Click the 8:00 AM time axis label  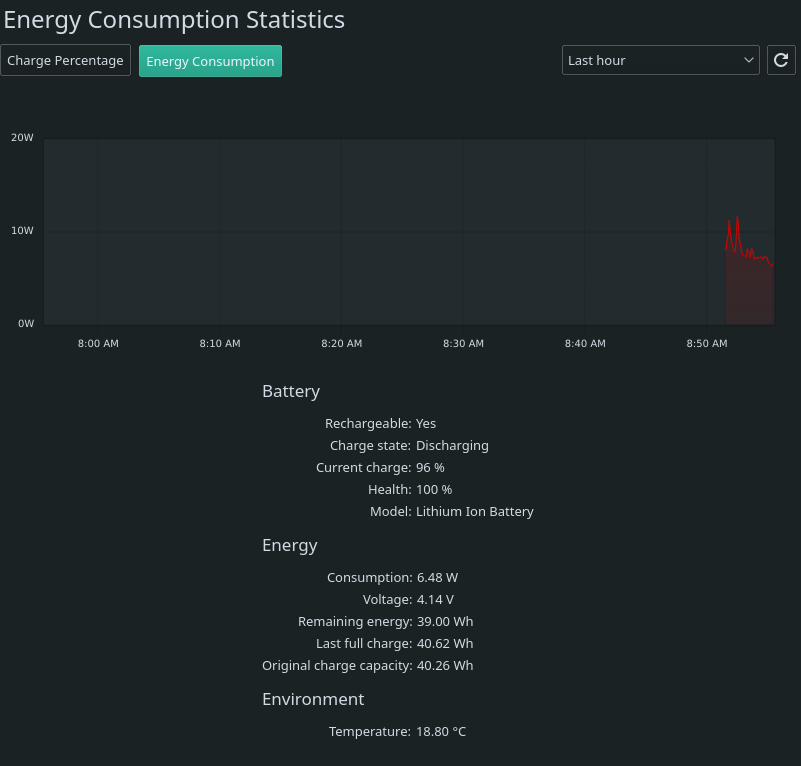click(x=98, y=343)
